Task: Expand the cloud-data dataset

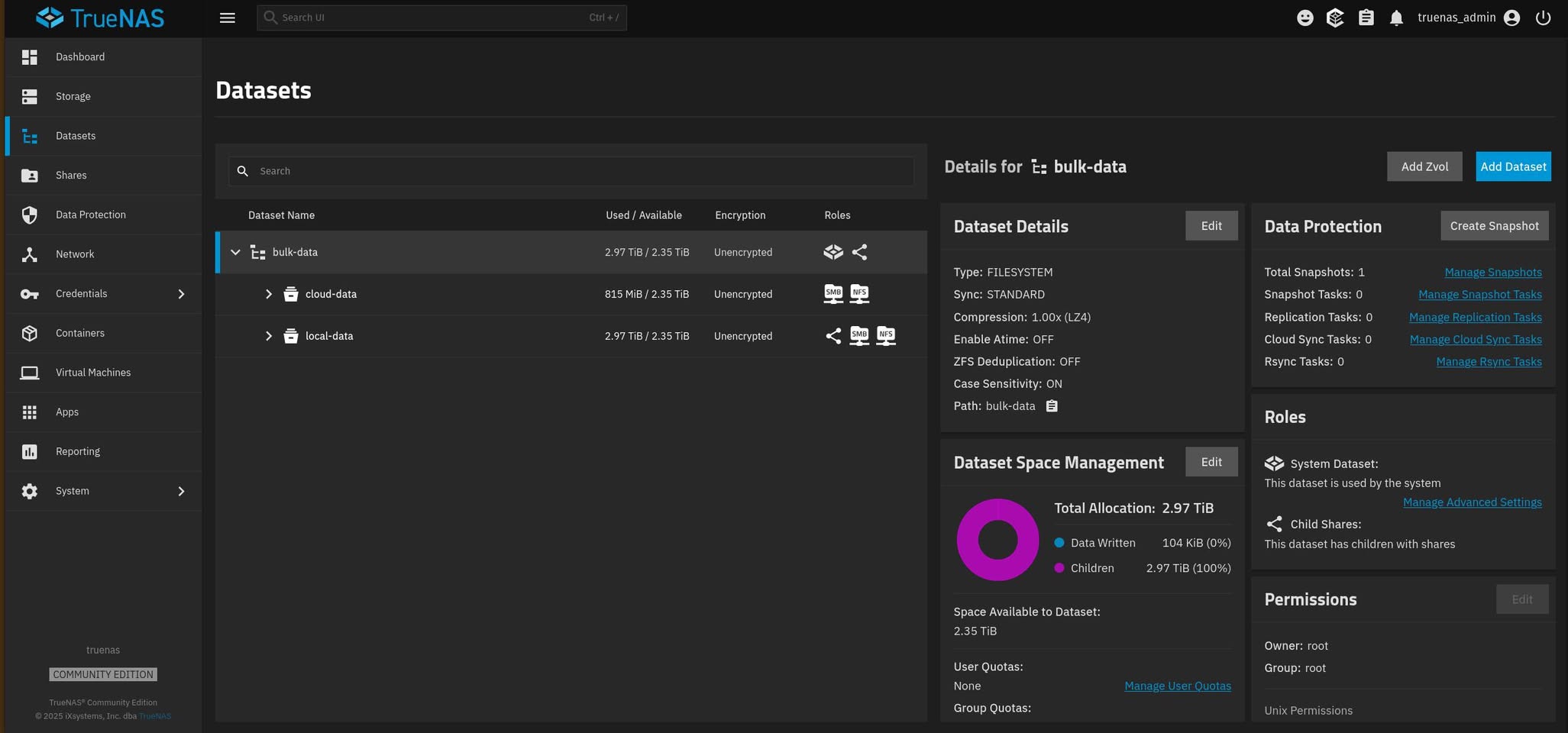Action: 269,294
